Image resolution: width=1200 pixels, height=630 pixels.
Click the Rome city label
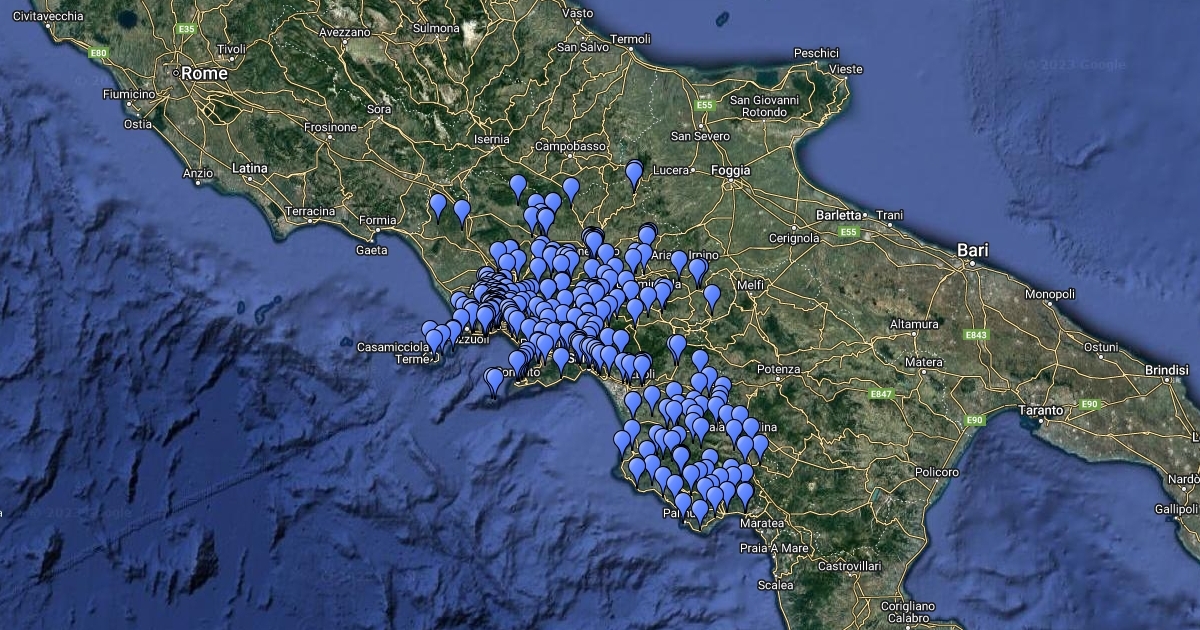tap(204, 73)
